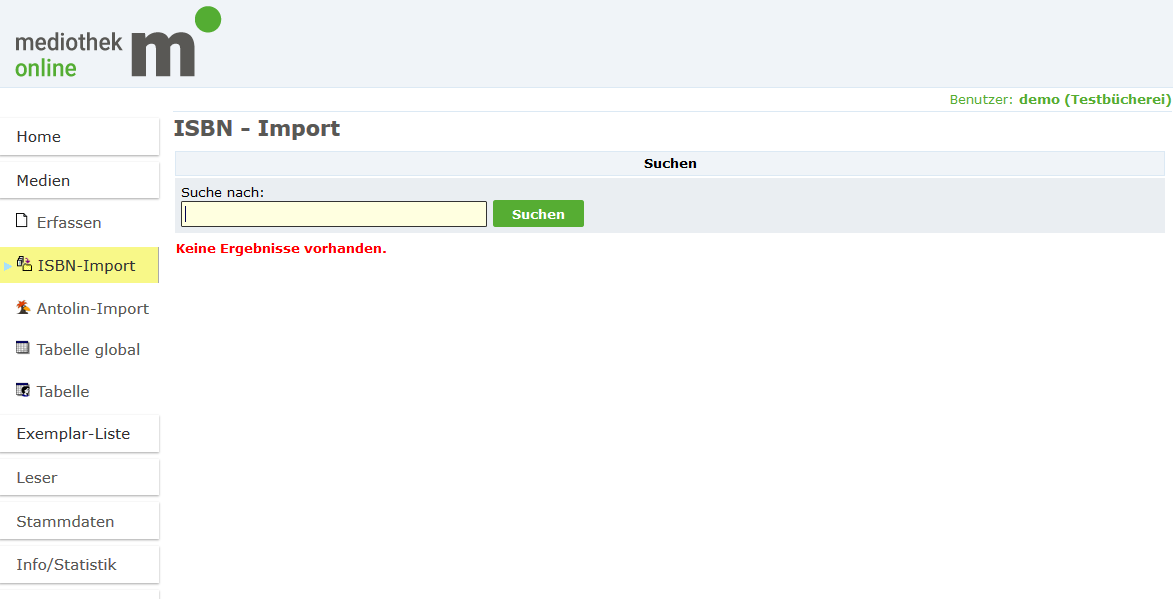Click the ISBN-Import icon in sidebar
The height and width of the screenshot is (599, 1174).
pos(24,265)
